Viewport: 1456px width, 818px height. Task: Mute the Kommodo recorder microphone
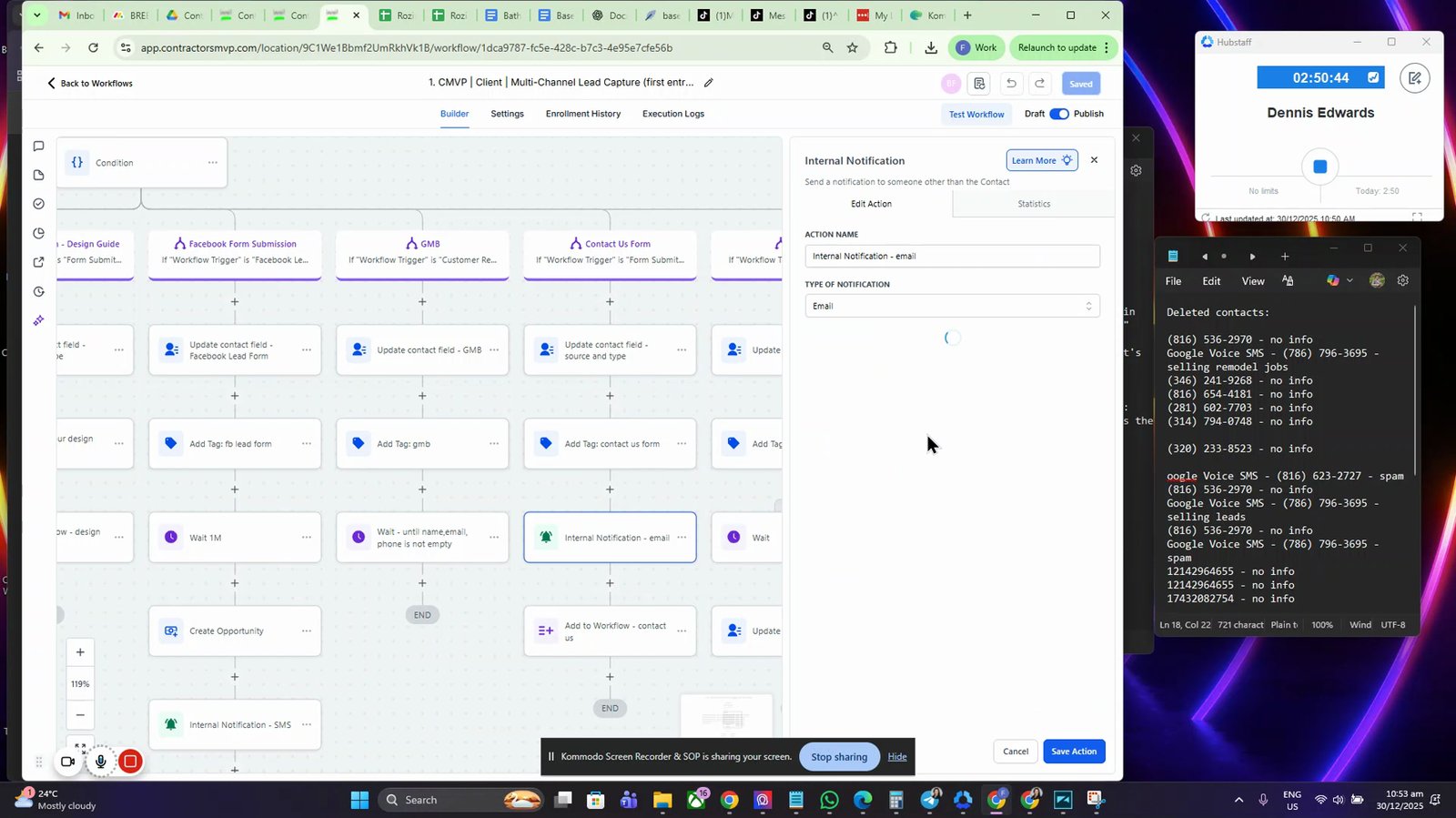[100, 762]
